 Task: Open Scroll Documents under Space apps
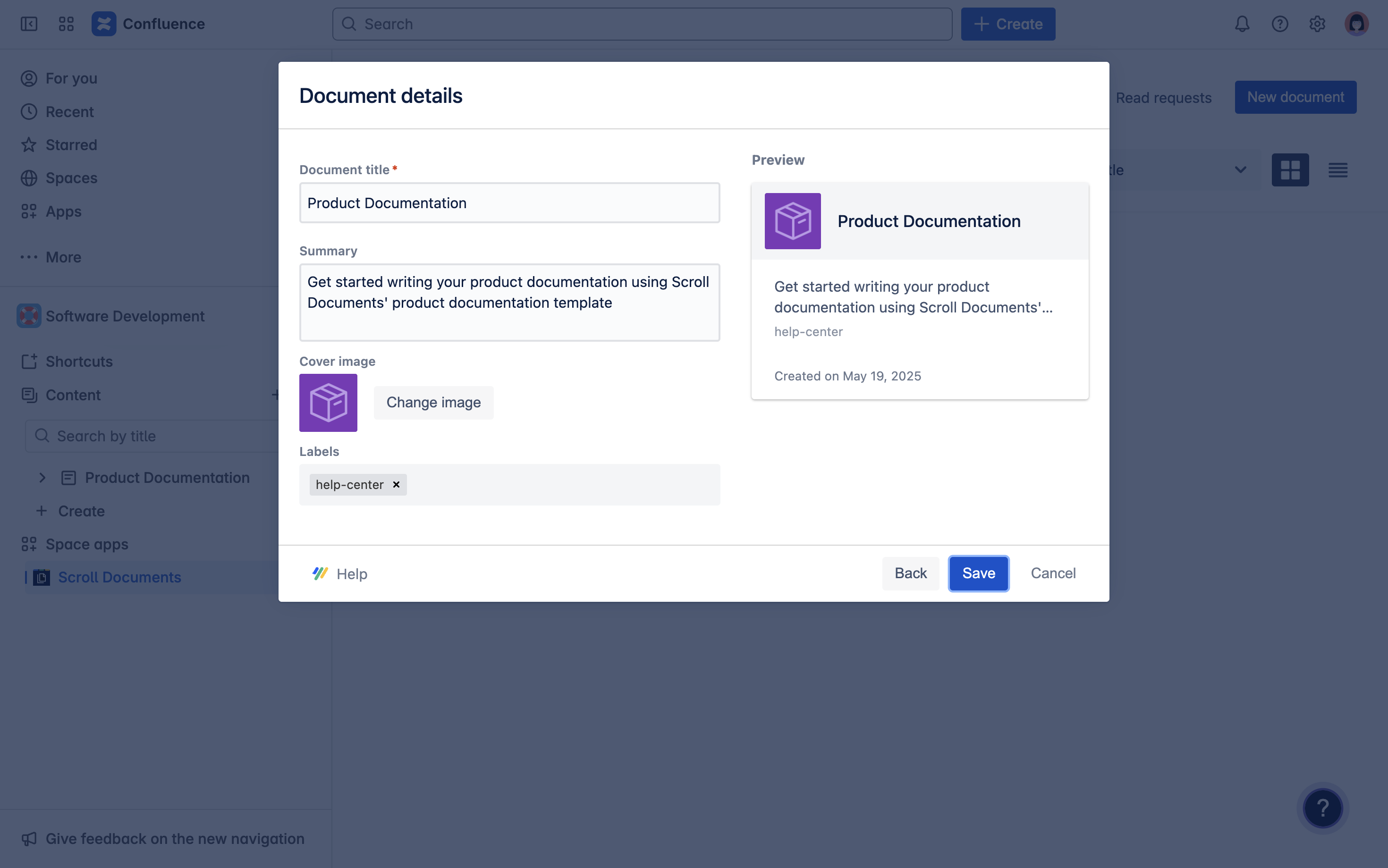tap(119, 577)
